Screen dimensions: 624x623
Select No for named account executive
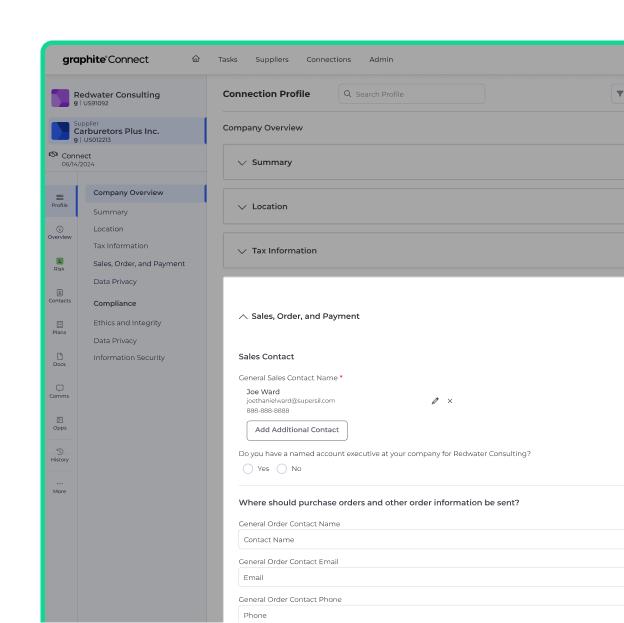point(282,469)
